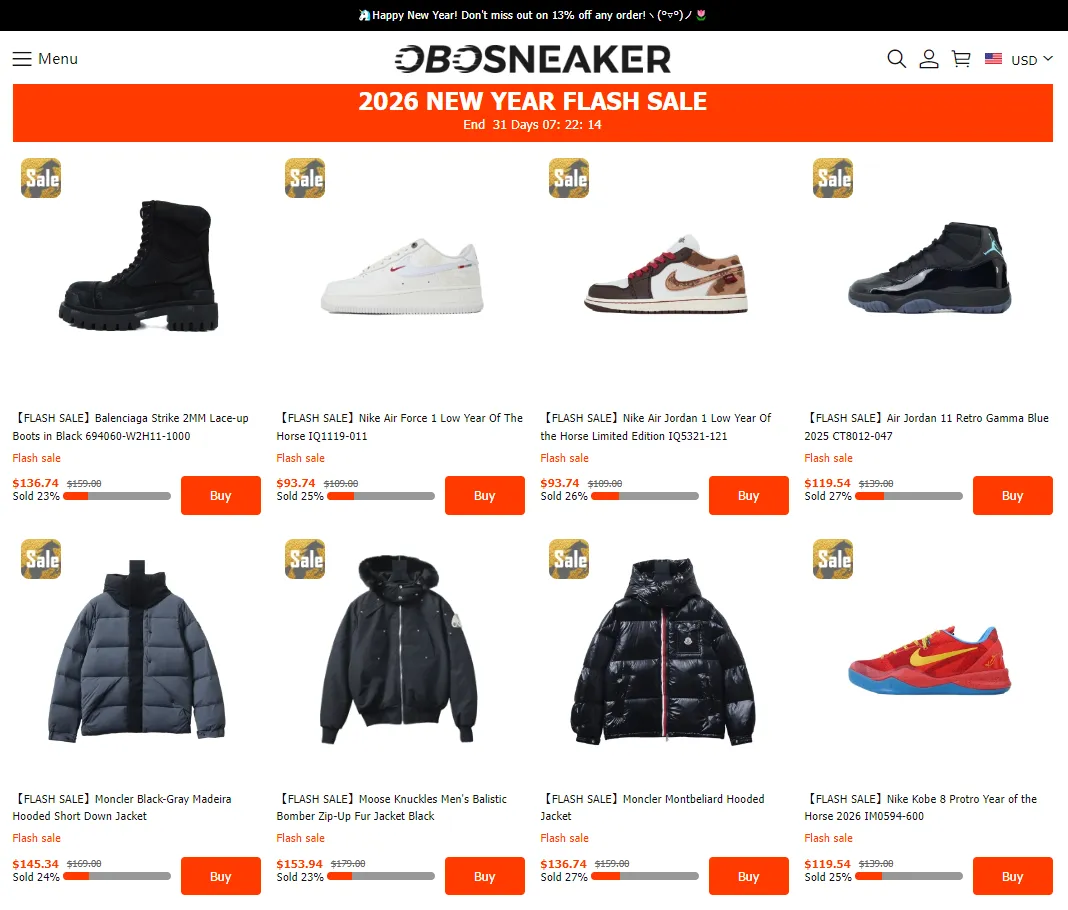Click the OBOSNEAKER logo
The height and width of the screenshot is (910, 1068).
(533, 59)
